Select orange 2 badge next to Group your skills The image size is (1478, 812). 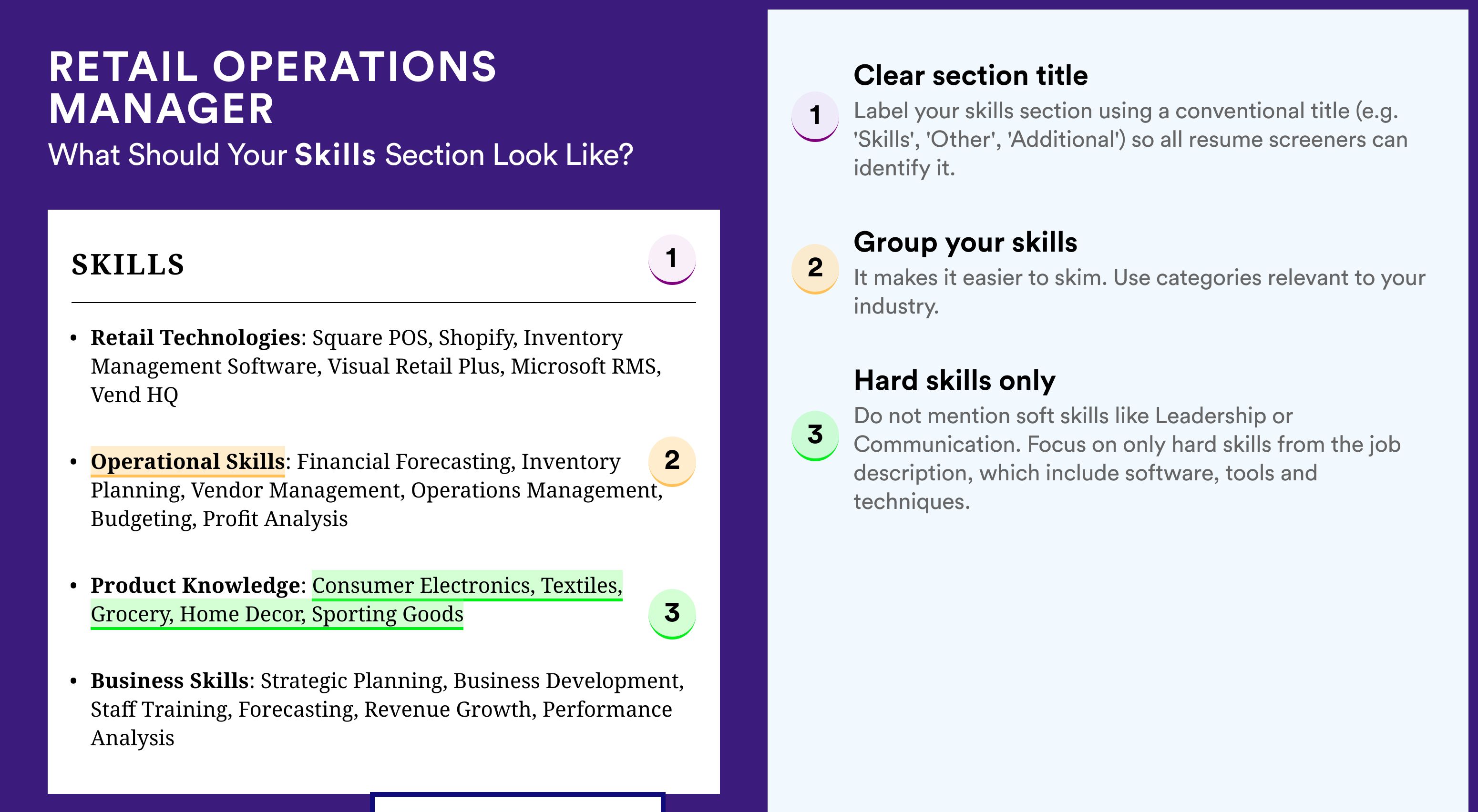click(815, 269)
